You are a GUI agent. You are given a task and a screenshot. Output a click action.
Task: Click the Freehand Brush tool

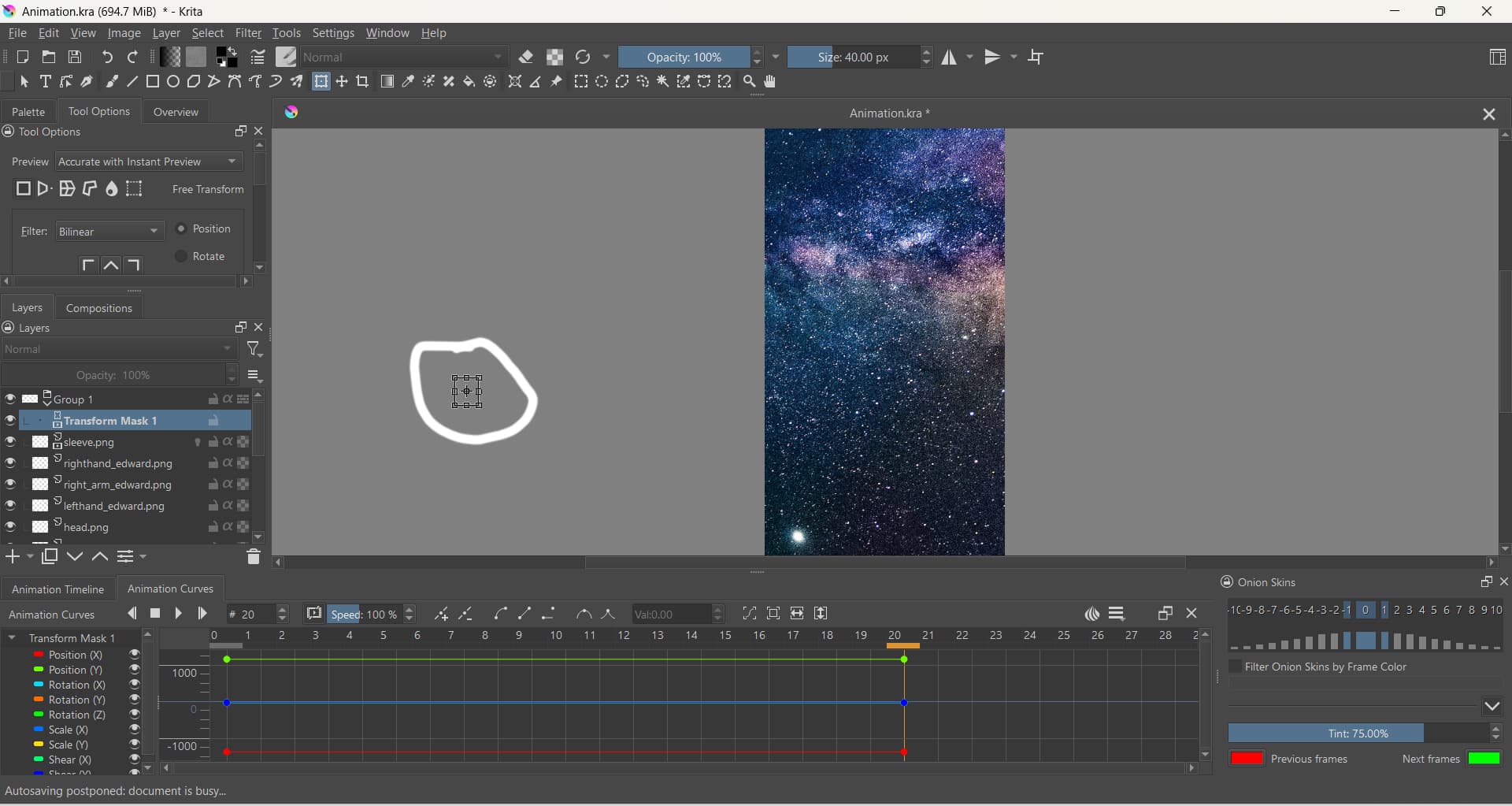[x=112, y=82]
